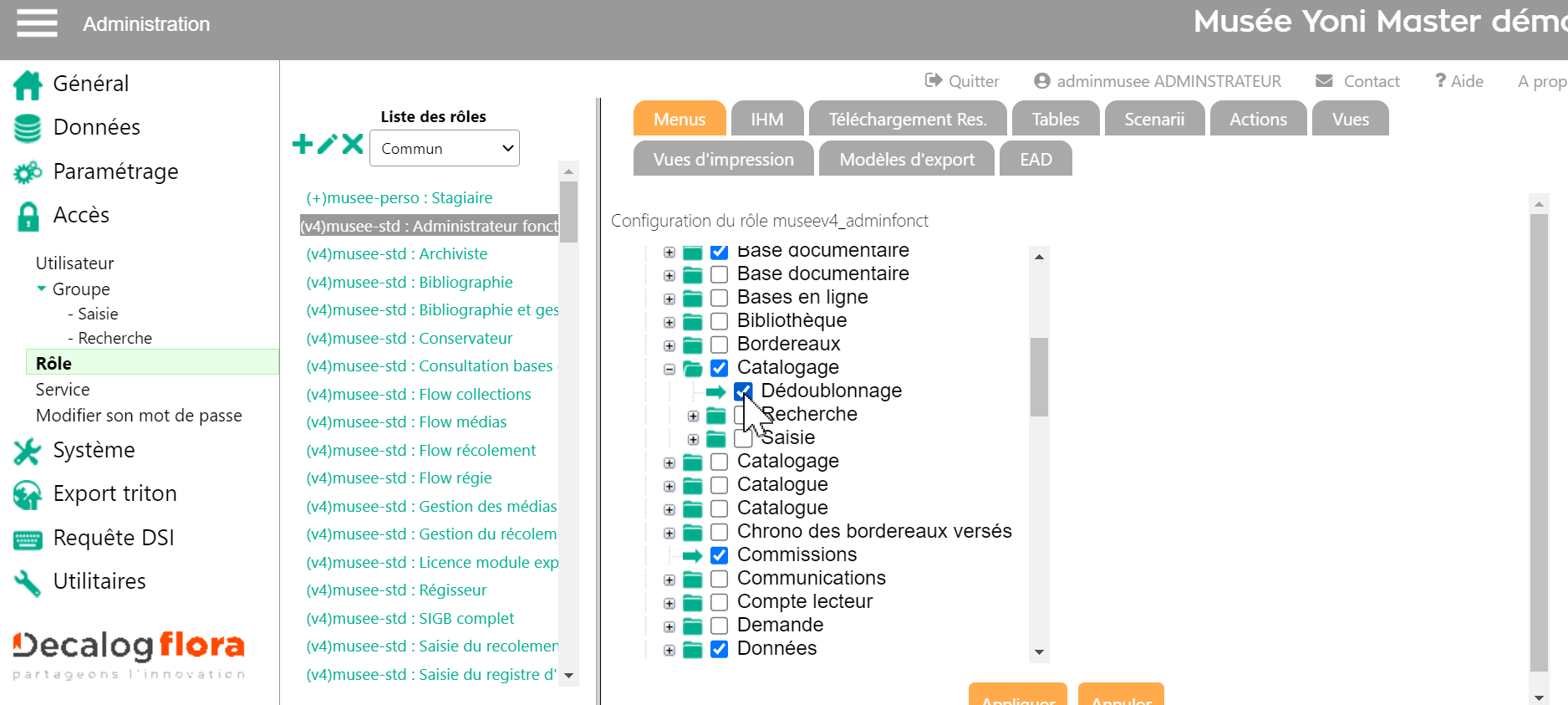Screen dimensions: 1568x705
Task: Click the Utilitaires wrench icon
Action: point(28,582)
